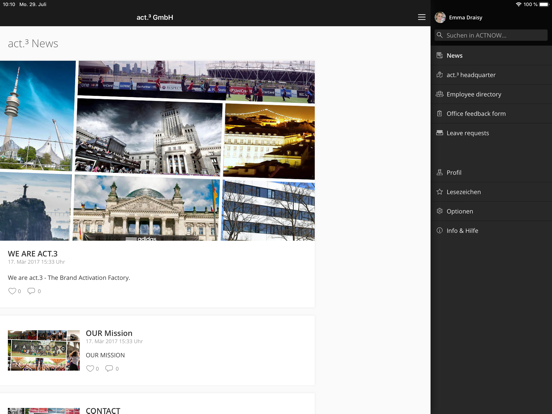Click the act.³ headquarter icon
The image size is (552, 414).
click(439, 75)
